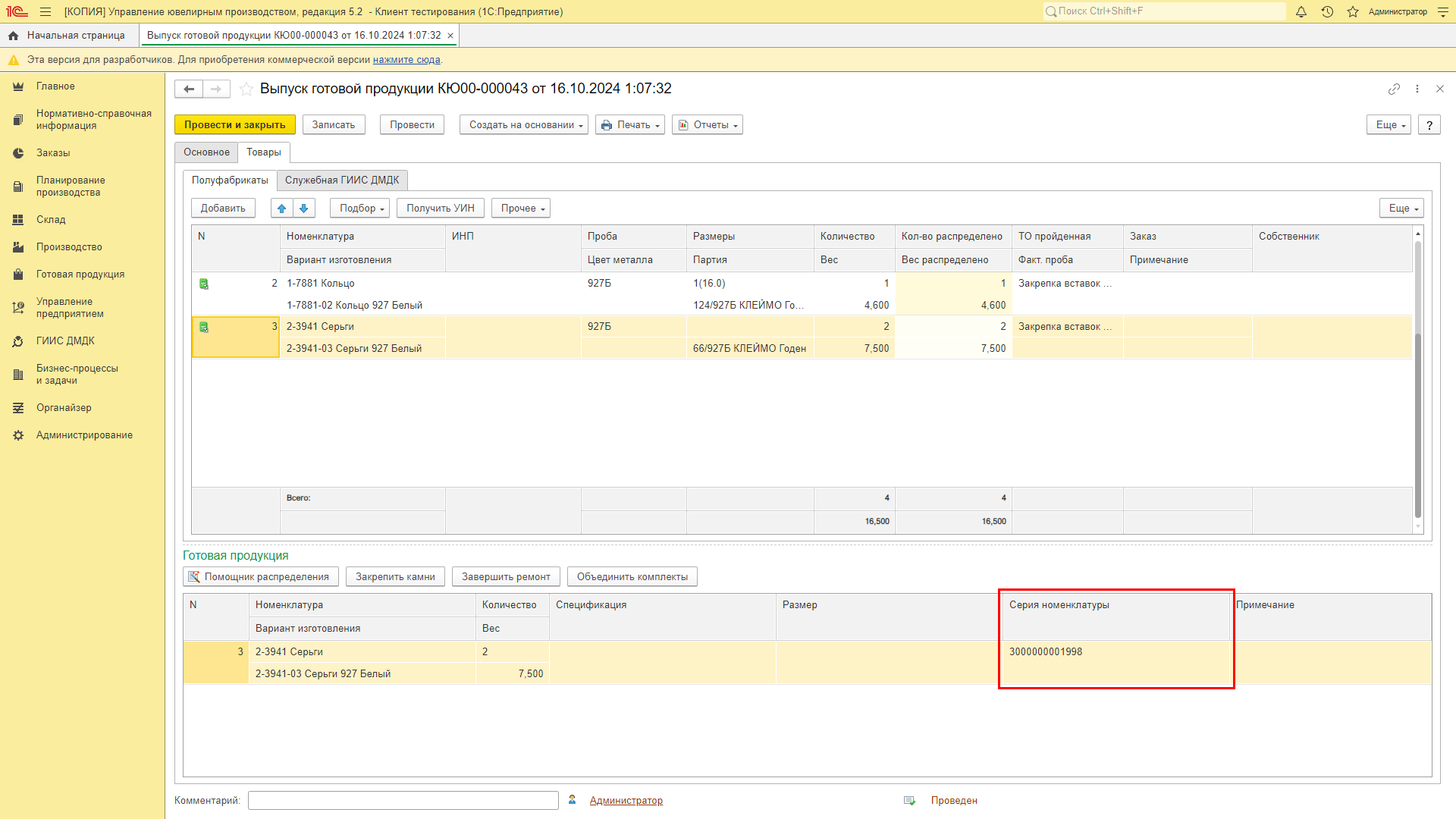Go back with the left arrow

[x=189, y=89]
